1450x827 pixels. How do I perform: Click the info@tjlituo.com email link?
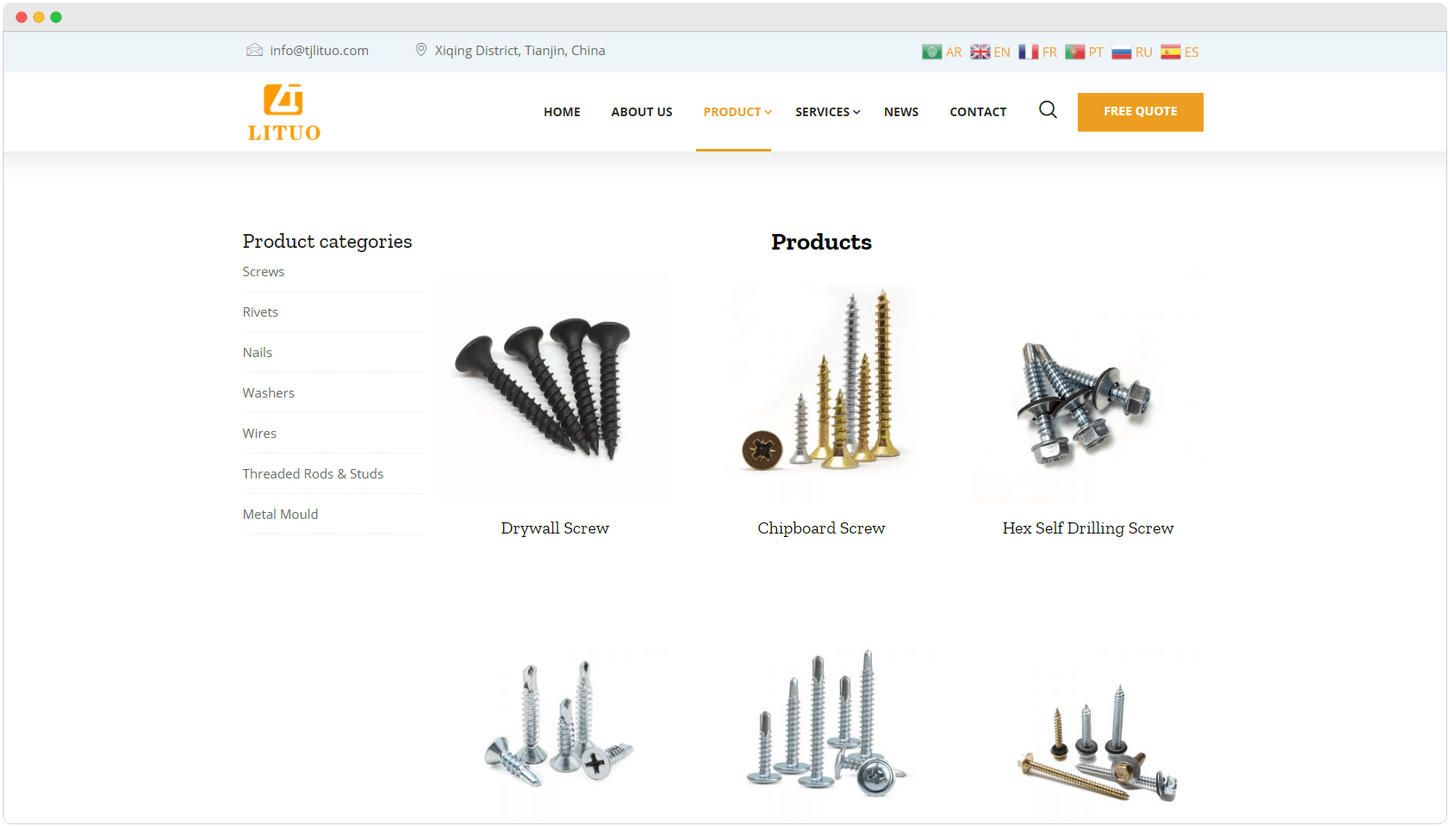click(x=319, y=50)
